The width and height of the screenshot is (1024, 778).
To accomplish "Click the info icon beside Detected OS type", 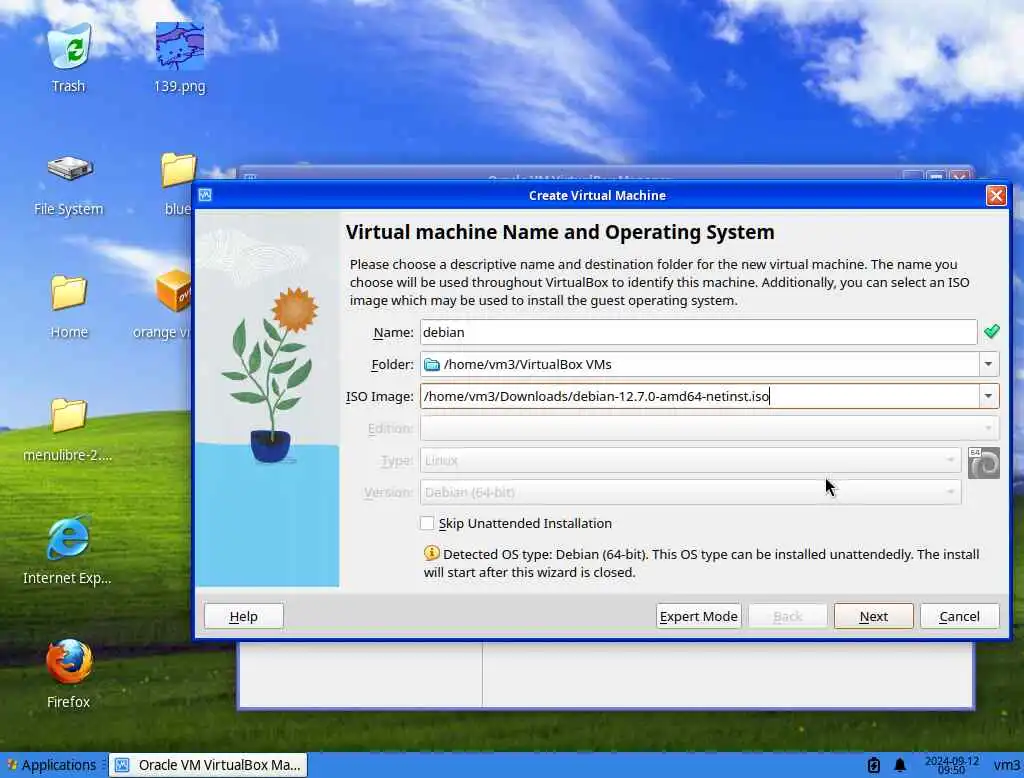I will (431, 553).
